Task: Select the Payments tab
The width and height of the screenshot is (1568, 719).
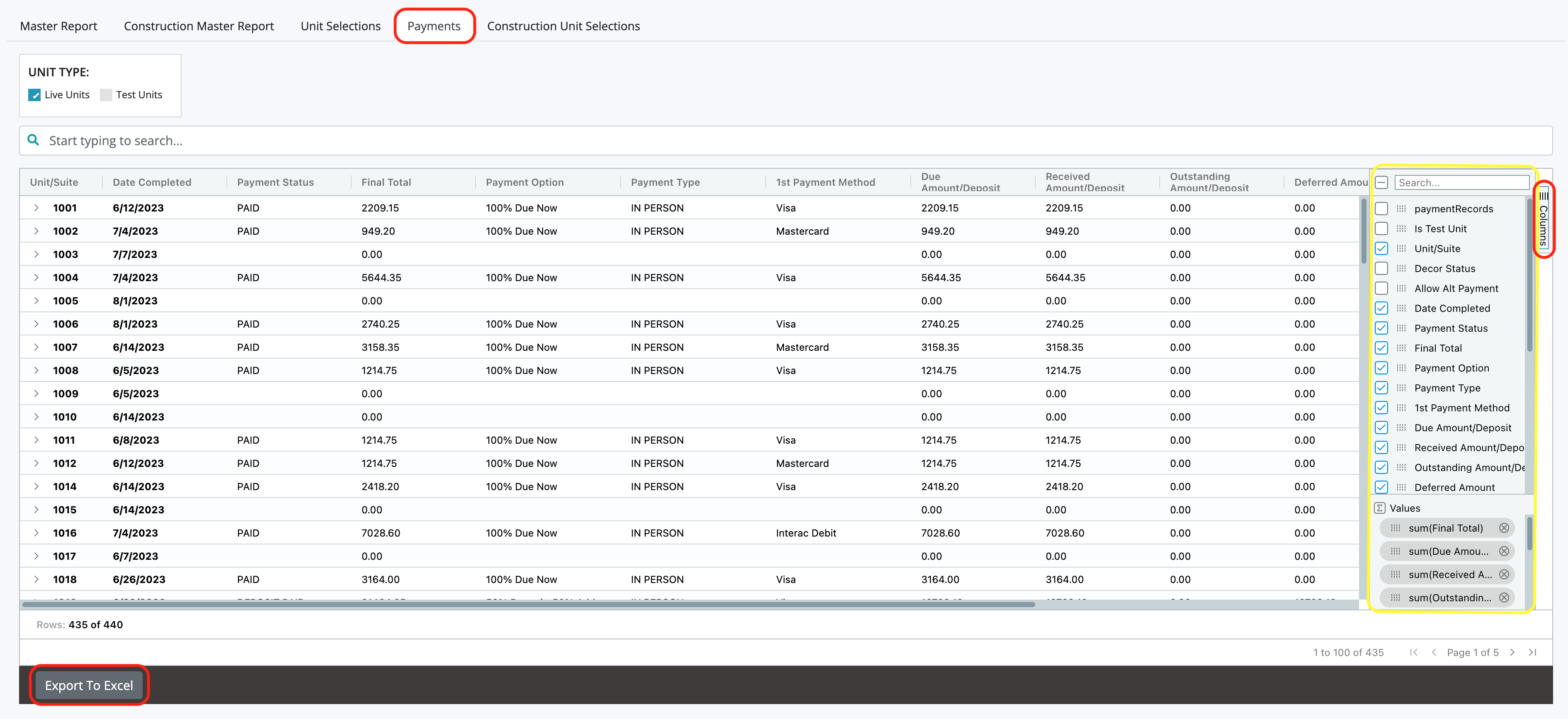Action: 434,26
